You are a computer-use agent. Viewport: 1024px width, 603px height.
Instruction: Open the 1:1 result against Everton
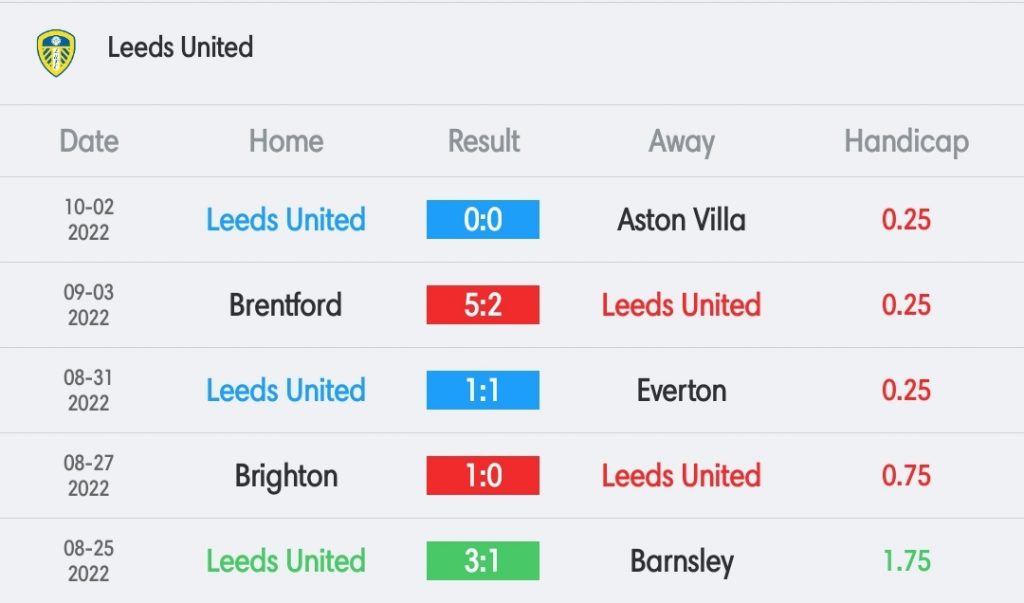(483, 390)
